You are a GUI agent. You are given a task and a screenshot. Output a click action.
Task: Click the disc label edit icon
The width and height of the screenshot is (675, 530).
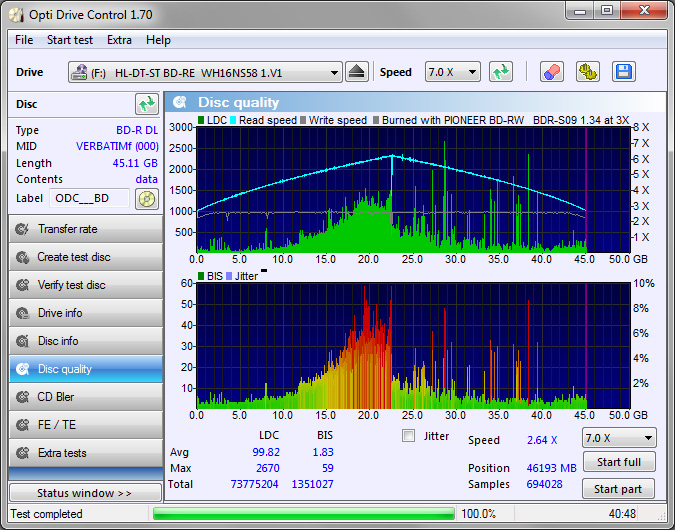point(147,198)
